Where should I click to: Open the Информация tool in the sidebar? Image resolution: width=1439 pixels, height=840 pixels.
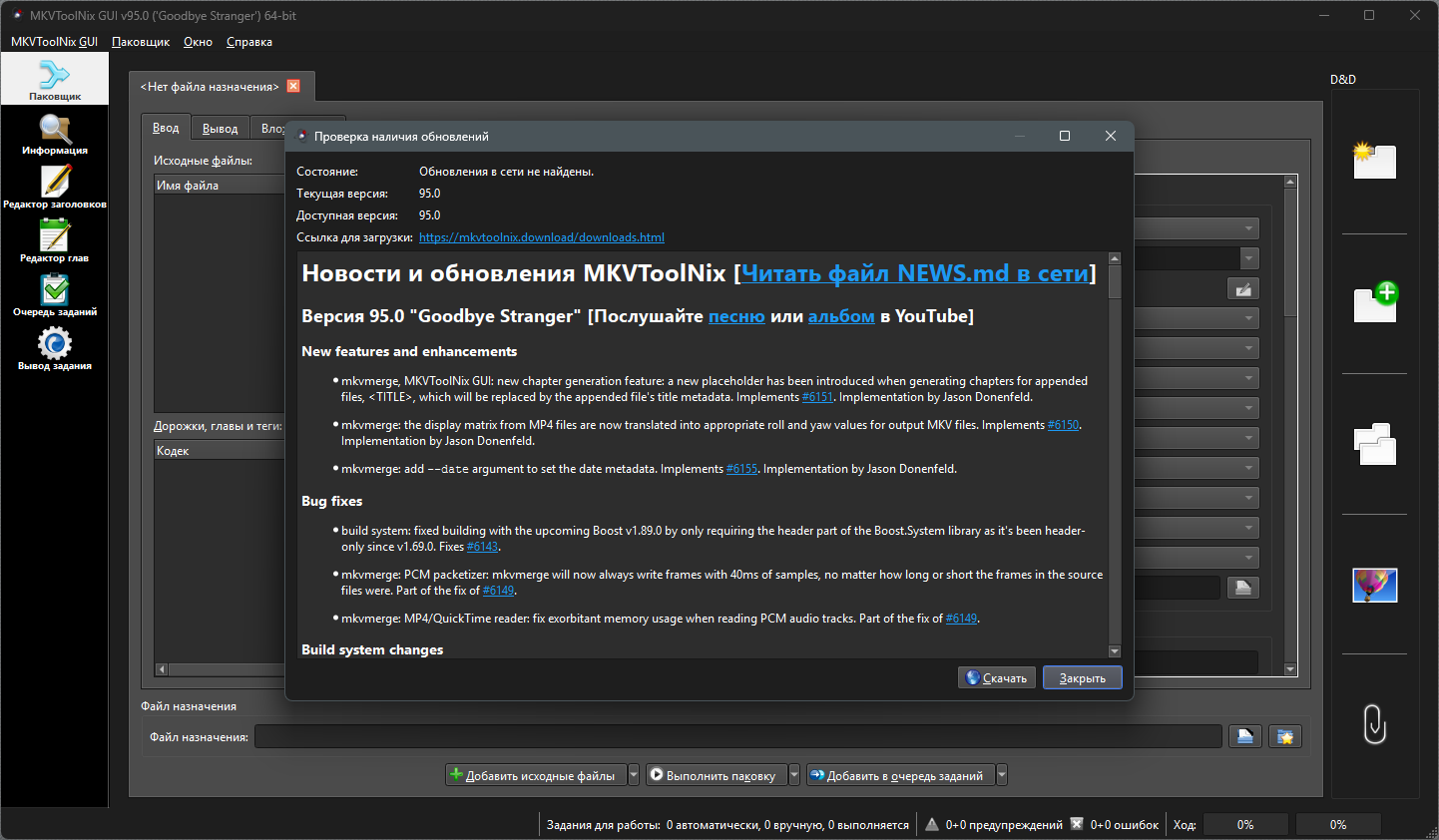55,134
